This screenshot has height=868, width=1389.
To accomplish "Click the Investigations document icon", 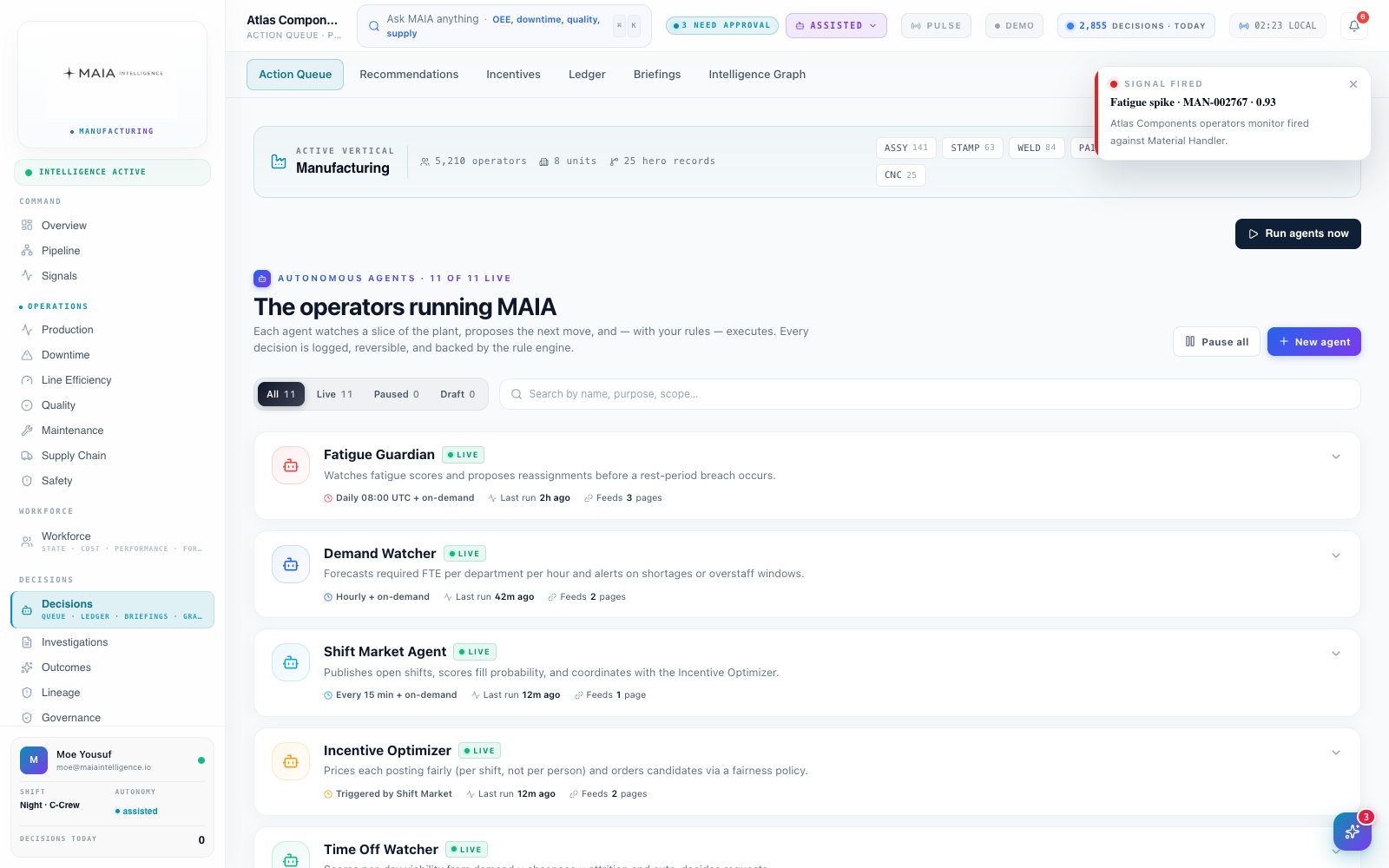I will 27,642.
